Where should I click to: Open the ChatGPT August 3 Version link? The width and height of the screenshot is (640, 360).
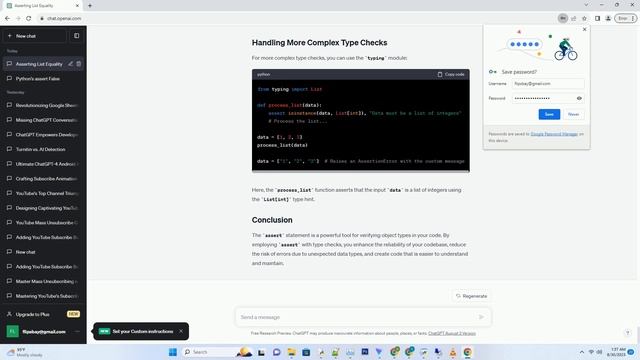point(452,333)
